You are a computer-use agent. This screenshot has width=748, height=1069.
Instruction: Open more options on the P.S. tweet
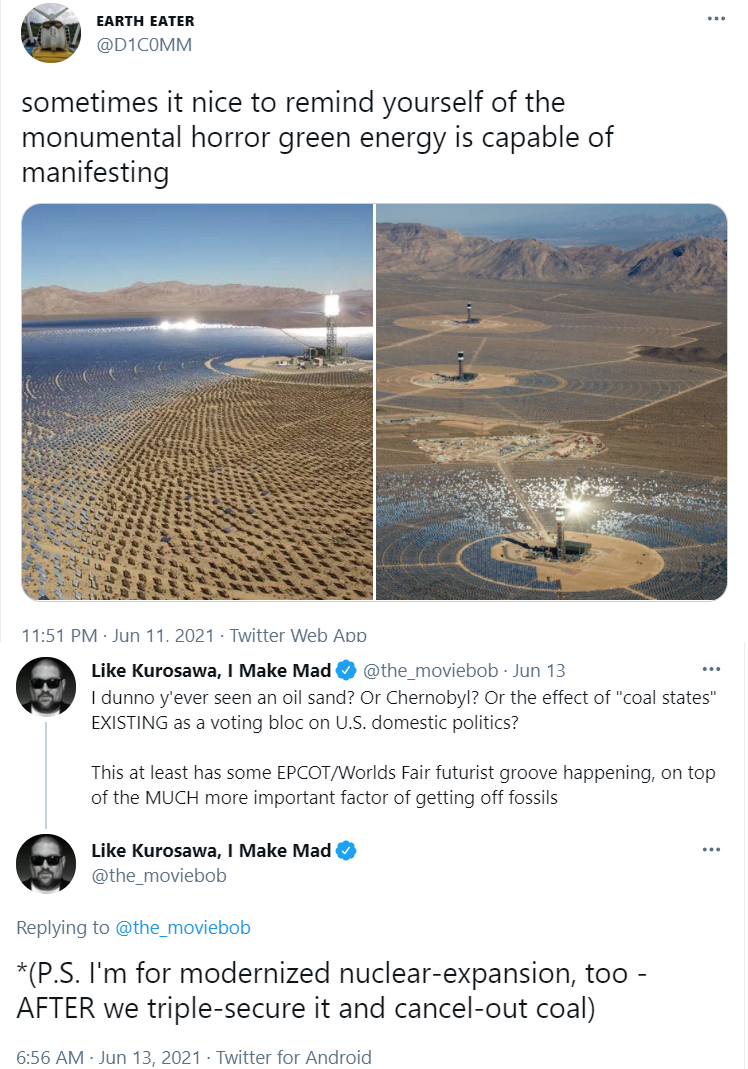[711, 849]
